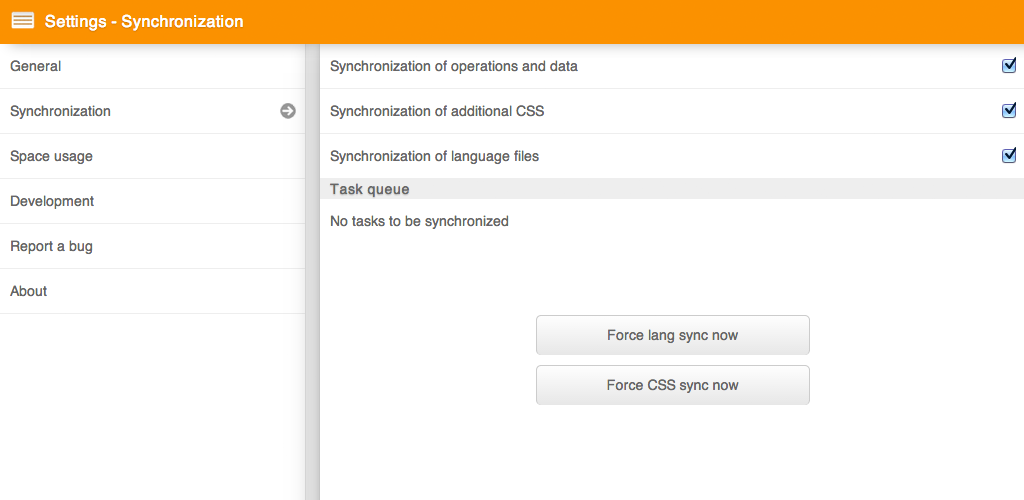Screen dimensions: 1024x500
Task: Click the Settings - Synchronization header title
Action: 144,22
